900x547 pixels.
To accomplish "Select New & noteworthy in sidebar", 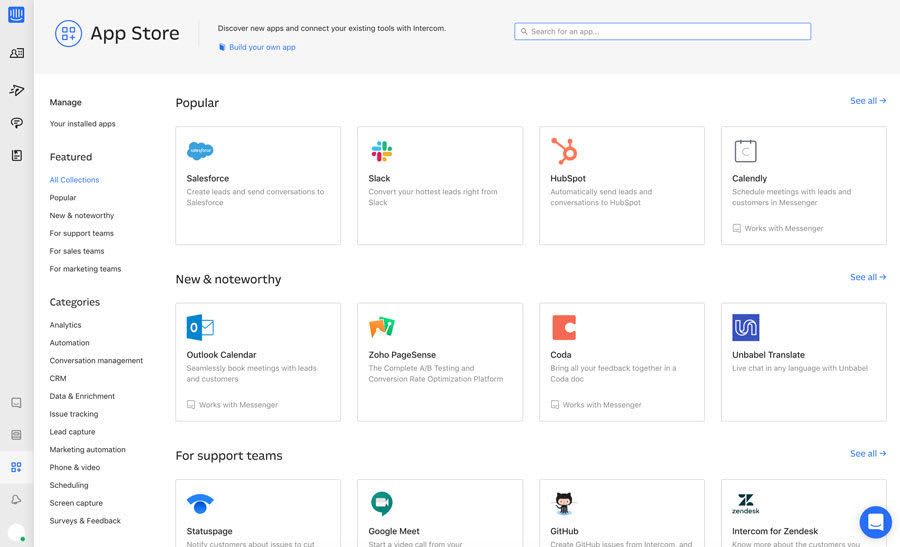I will pyautogui.click(x=82, y=215).
